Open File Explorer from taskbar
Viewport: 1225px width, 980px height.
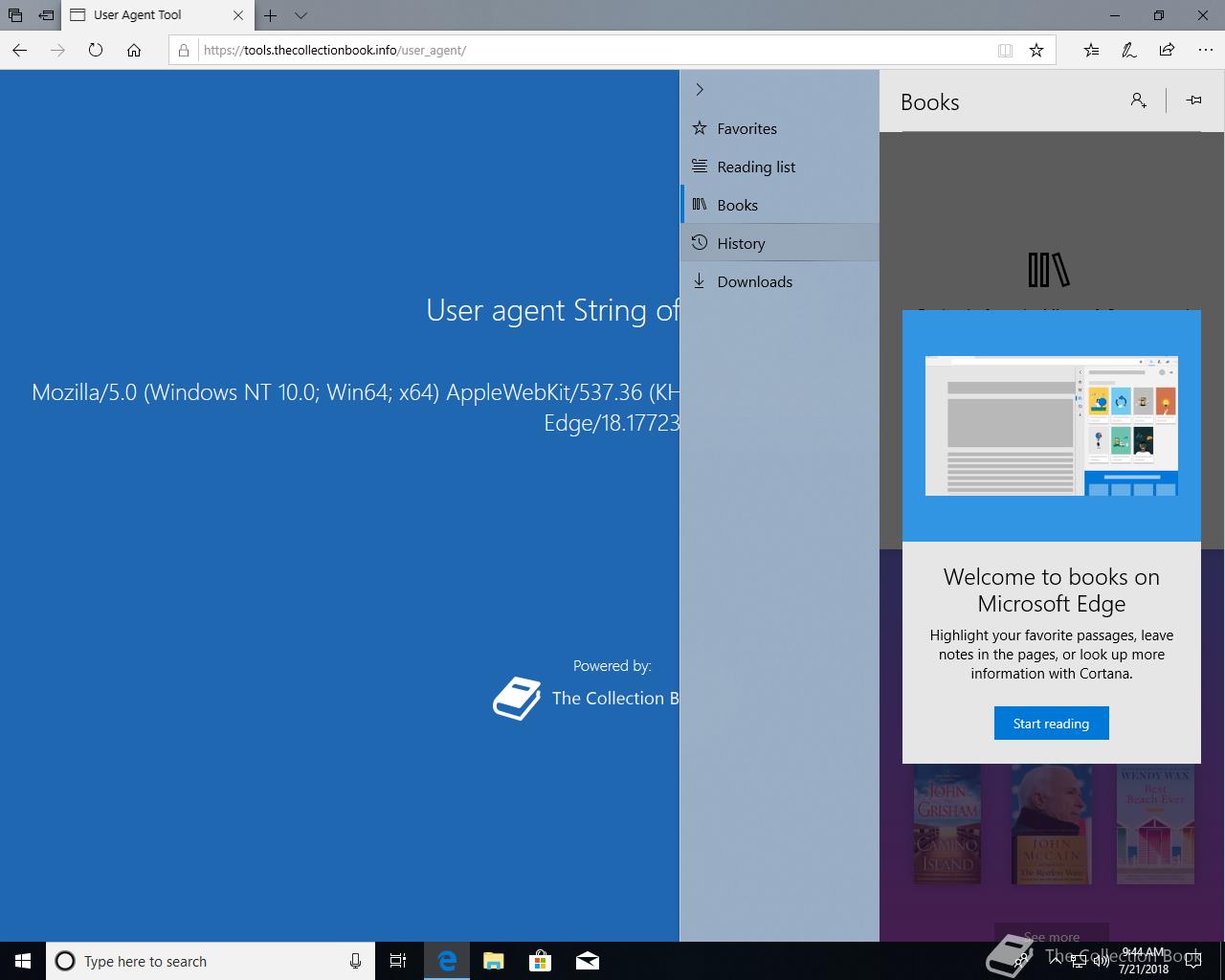point(494,961)
